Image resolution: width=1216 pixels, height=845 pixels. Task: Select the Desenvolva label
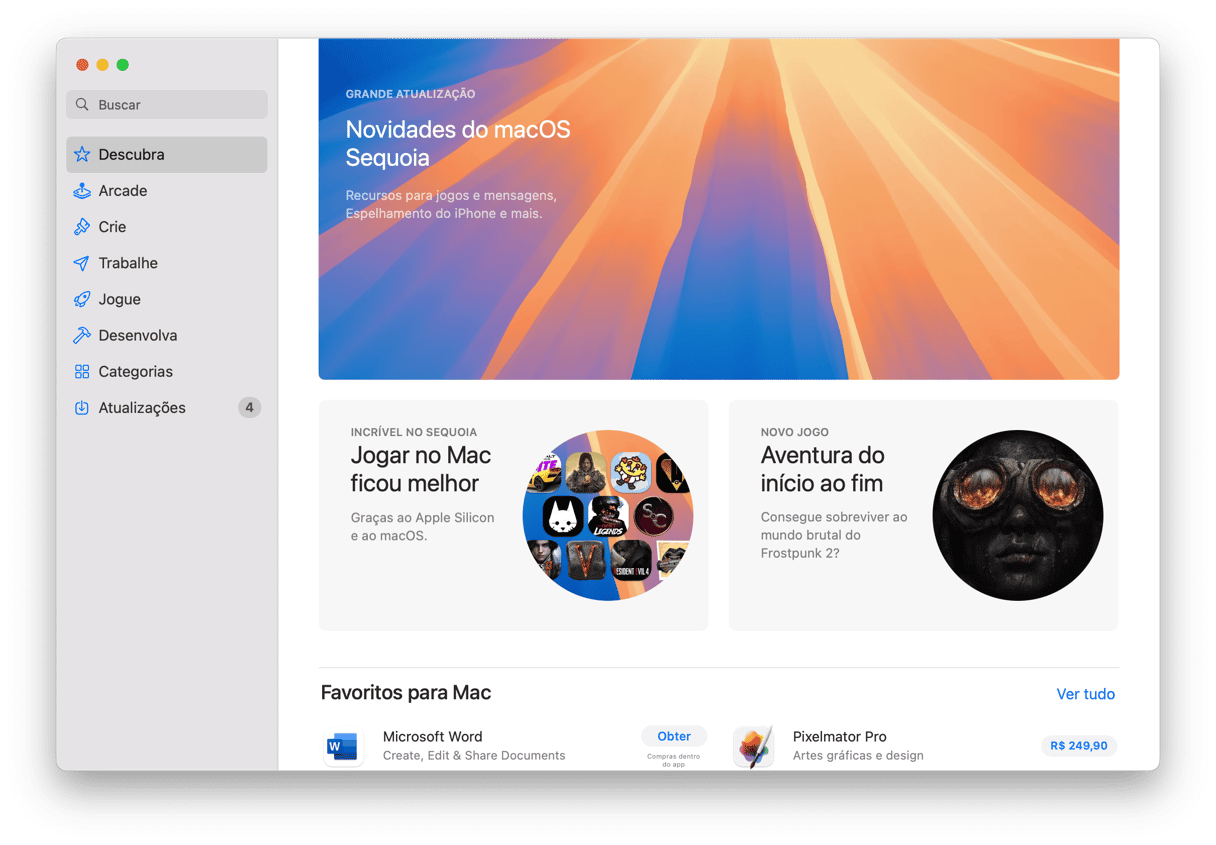138,335
